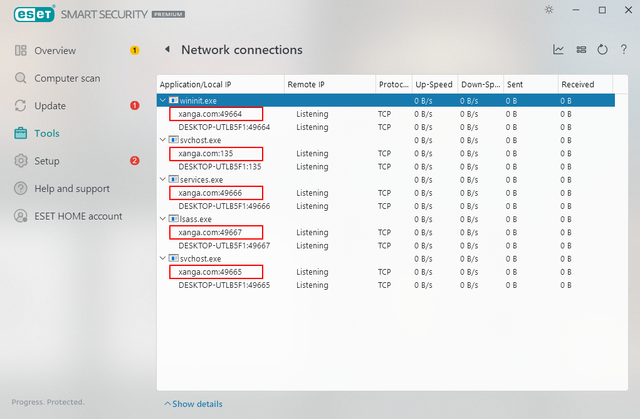Sort by the Protocol column header

click(x=394, y=84)
